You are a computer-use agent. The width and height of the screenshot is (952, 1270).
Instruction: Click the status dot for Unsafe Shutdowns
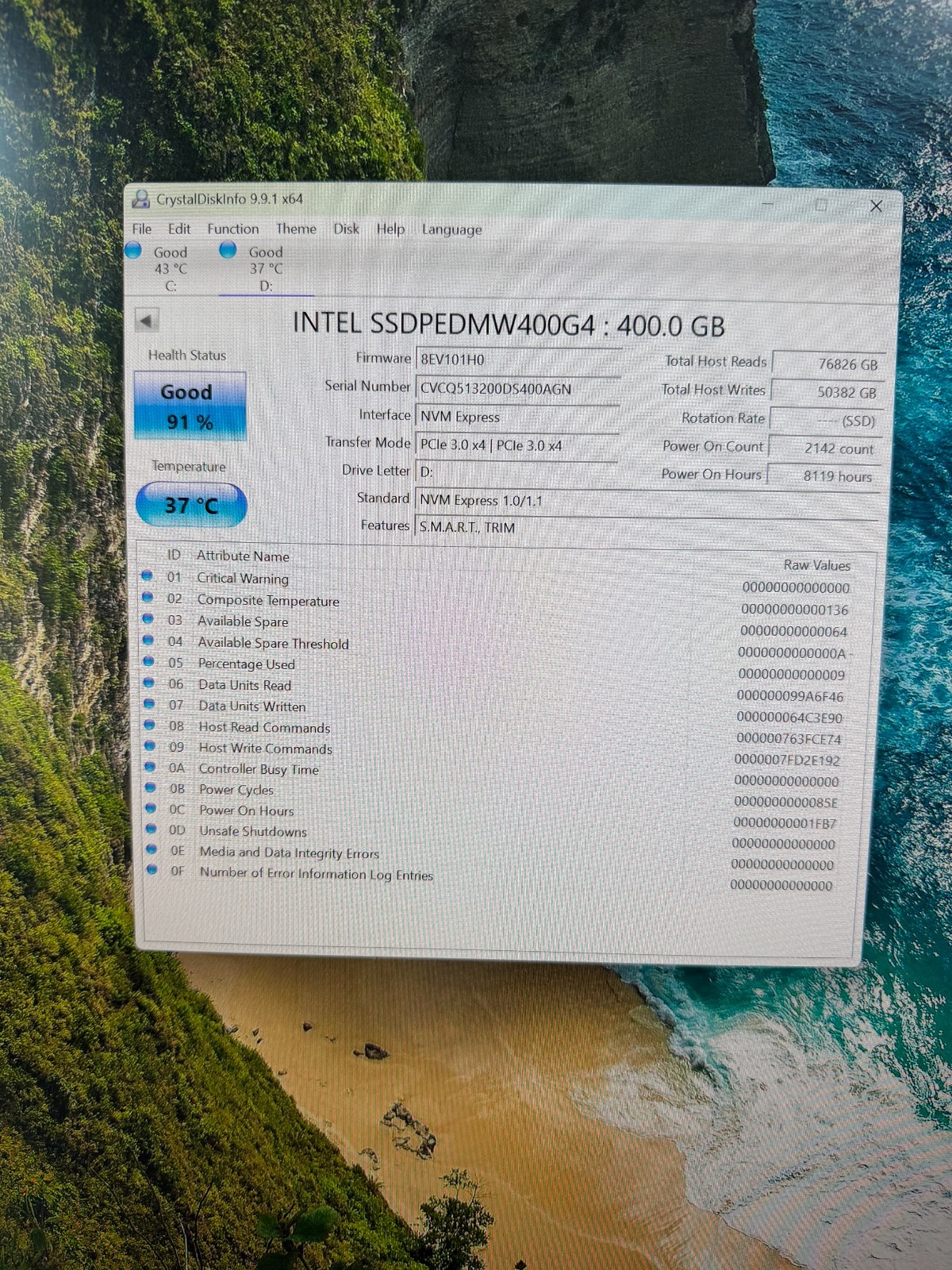151,829
